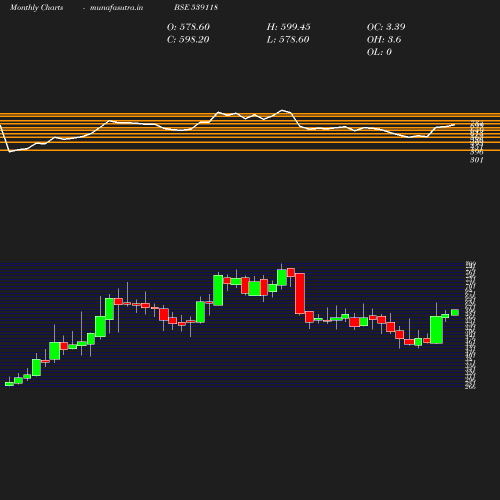Select the high value 'H: 599.45'

click(289, 27)
